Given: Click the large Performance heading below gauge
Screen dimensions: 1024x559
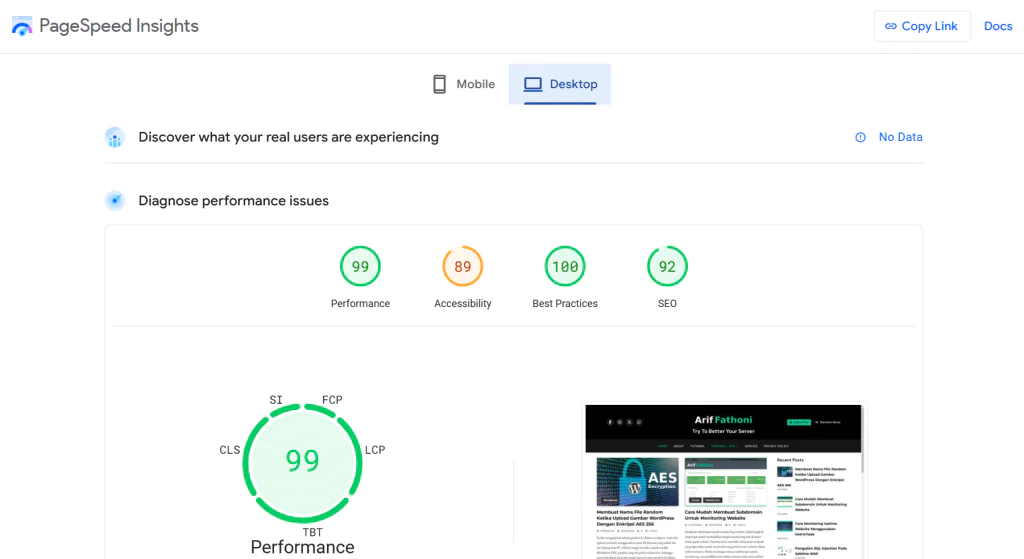Looking at the screenshot, I should coord(302,547).
